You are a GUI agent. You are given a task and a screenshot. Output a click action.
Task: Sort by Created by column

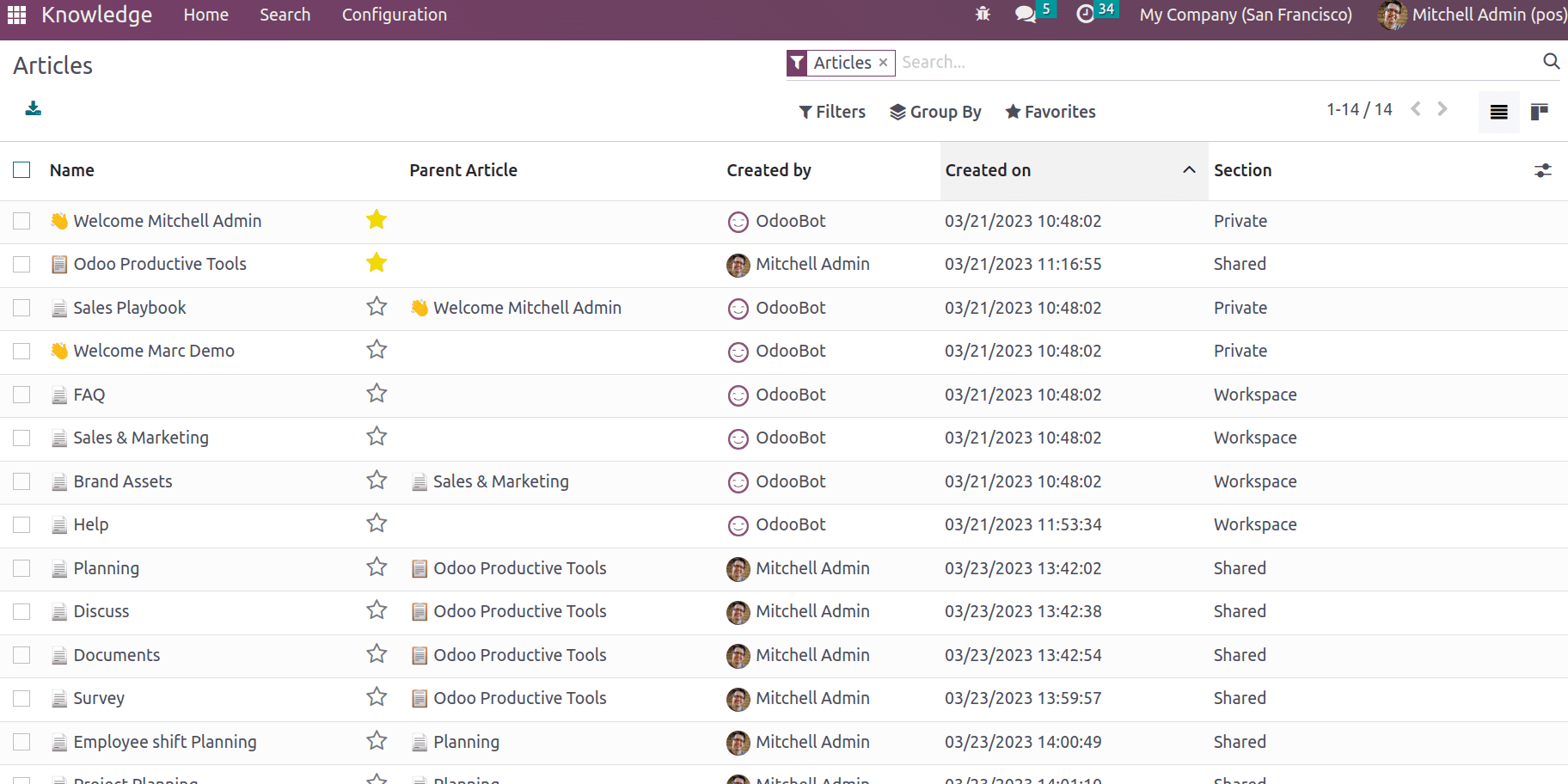(769, 170)
